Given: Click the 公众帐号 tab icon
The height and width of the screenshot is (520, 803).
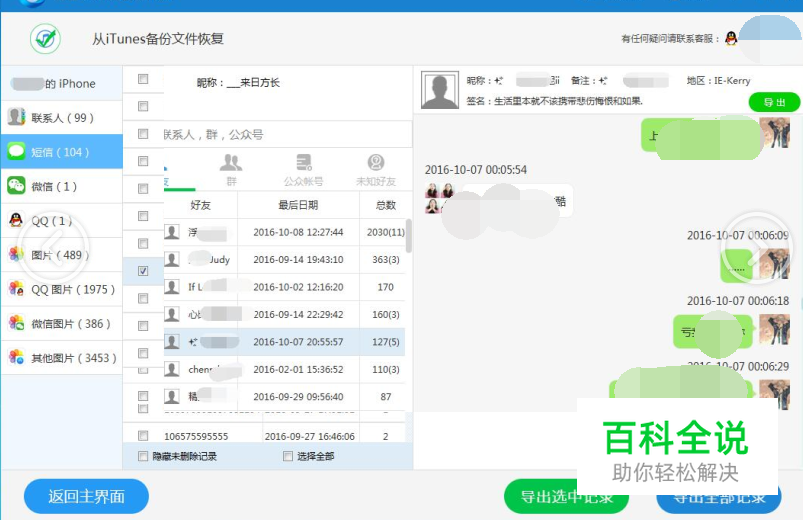Looking at the screenshot, I should (304, 162).
